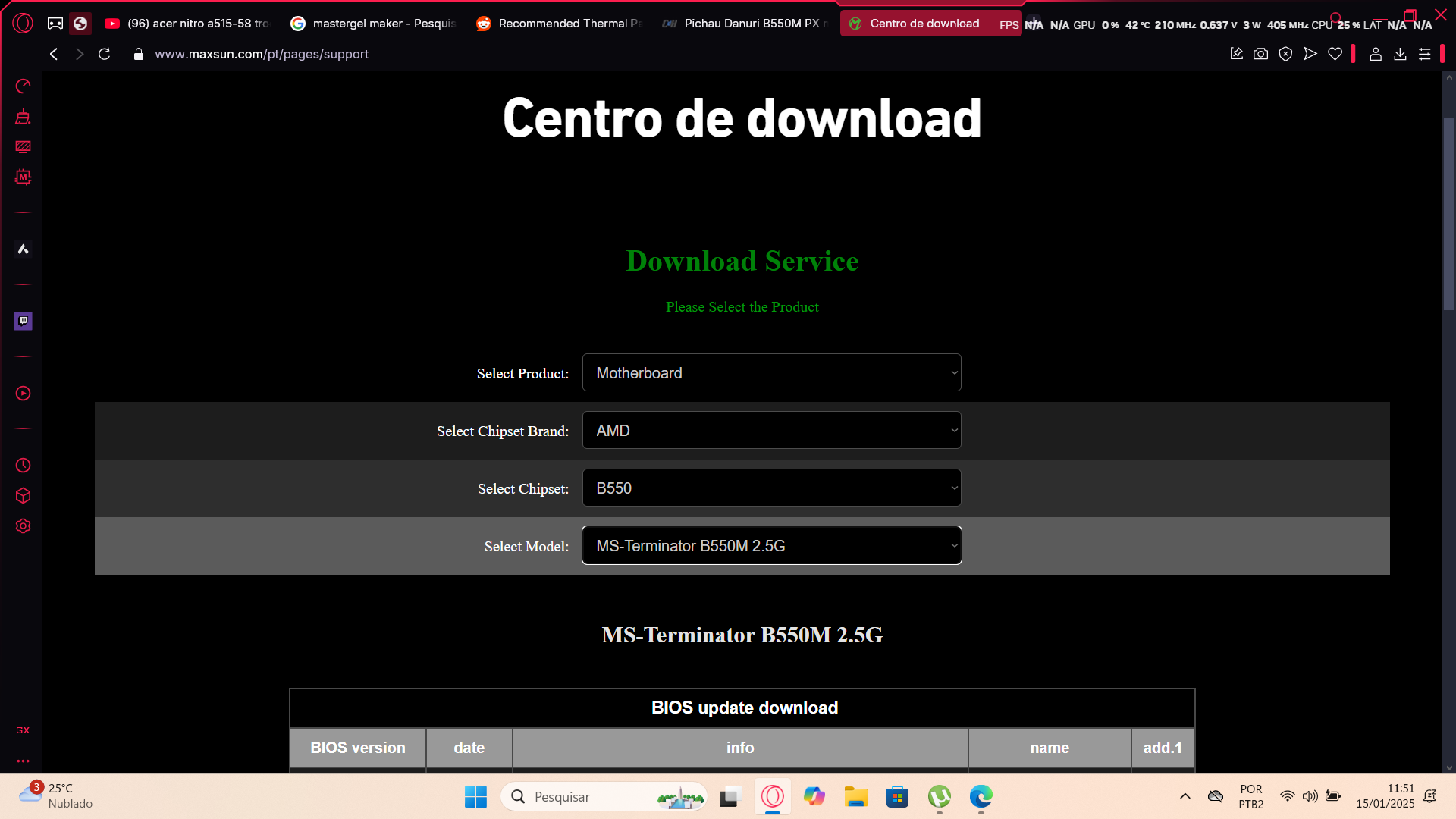Expand the Select Product dropdown
The width and height of the screenshot is (1456, 819).
(771, 372)
